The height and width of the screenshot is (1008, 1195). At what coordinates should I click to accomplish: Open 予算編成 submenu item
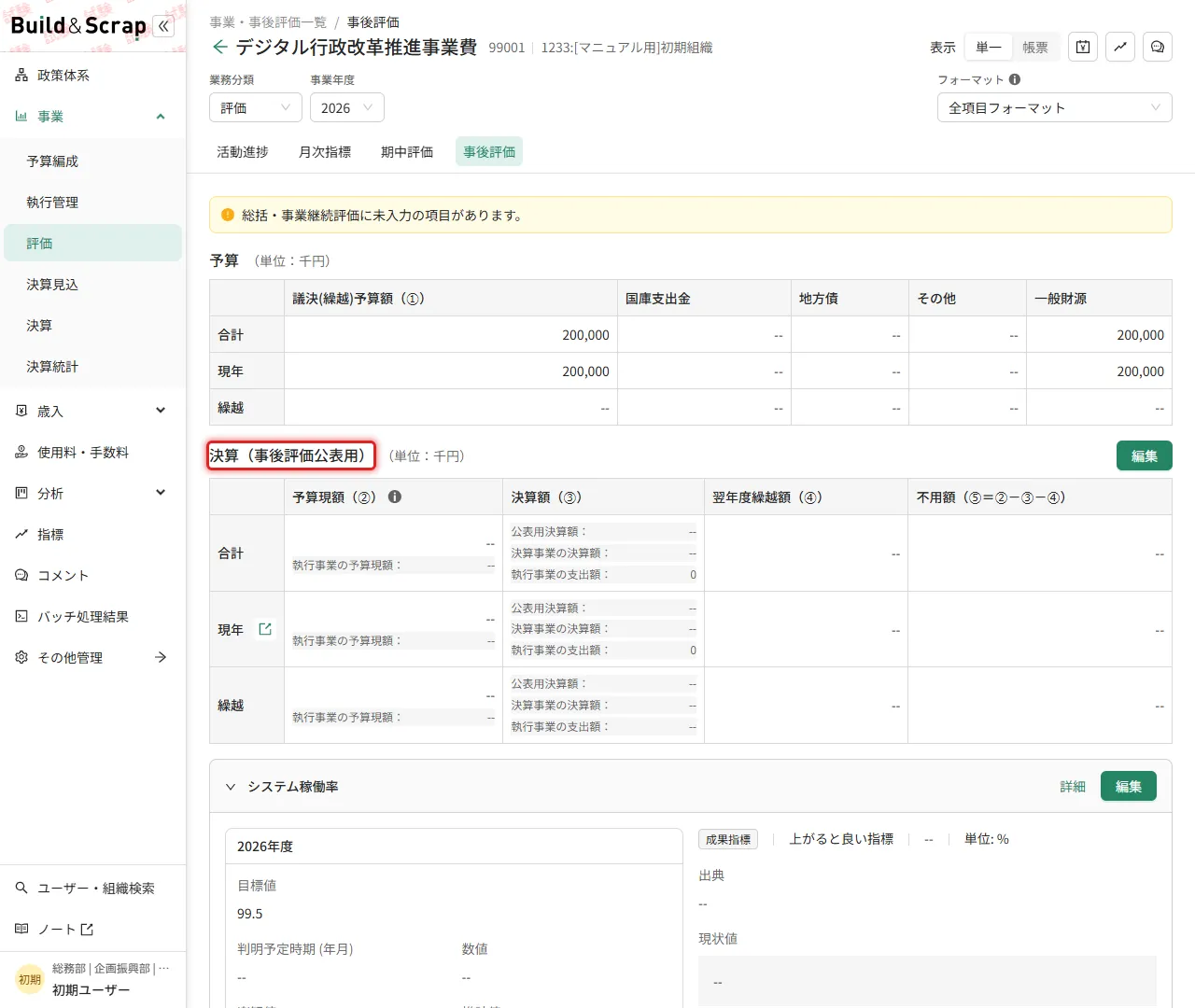coord(92,161)
